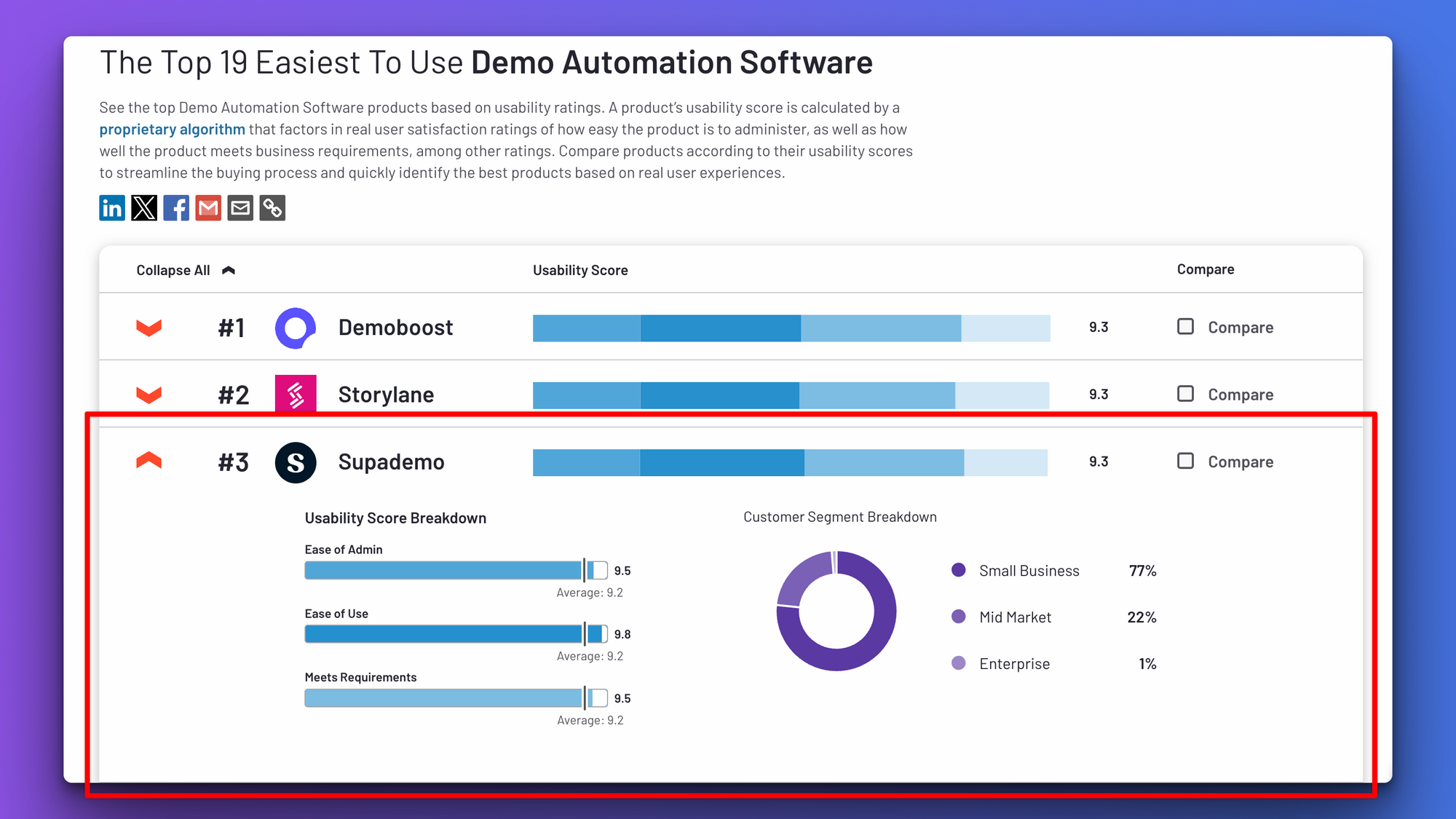Tick Compare checkbox for Storylane
The width and height of the screenshot is (1456, 819).
point(1185,393)
